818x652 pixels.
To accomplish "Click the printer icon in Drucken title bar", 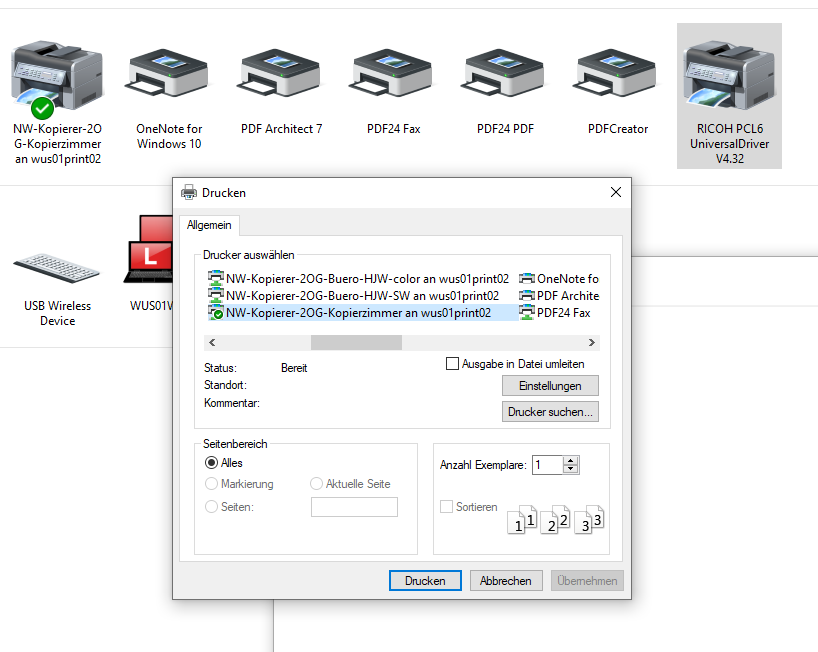I will coord(189,192).
